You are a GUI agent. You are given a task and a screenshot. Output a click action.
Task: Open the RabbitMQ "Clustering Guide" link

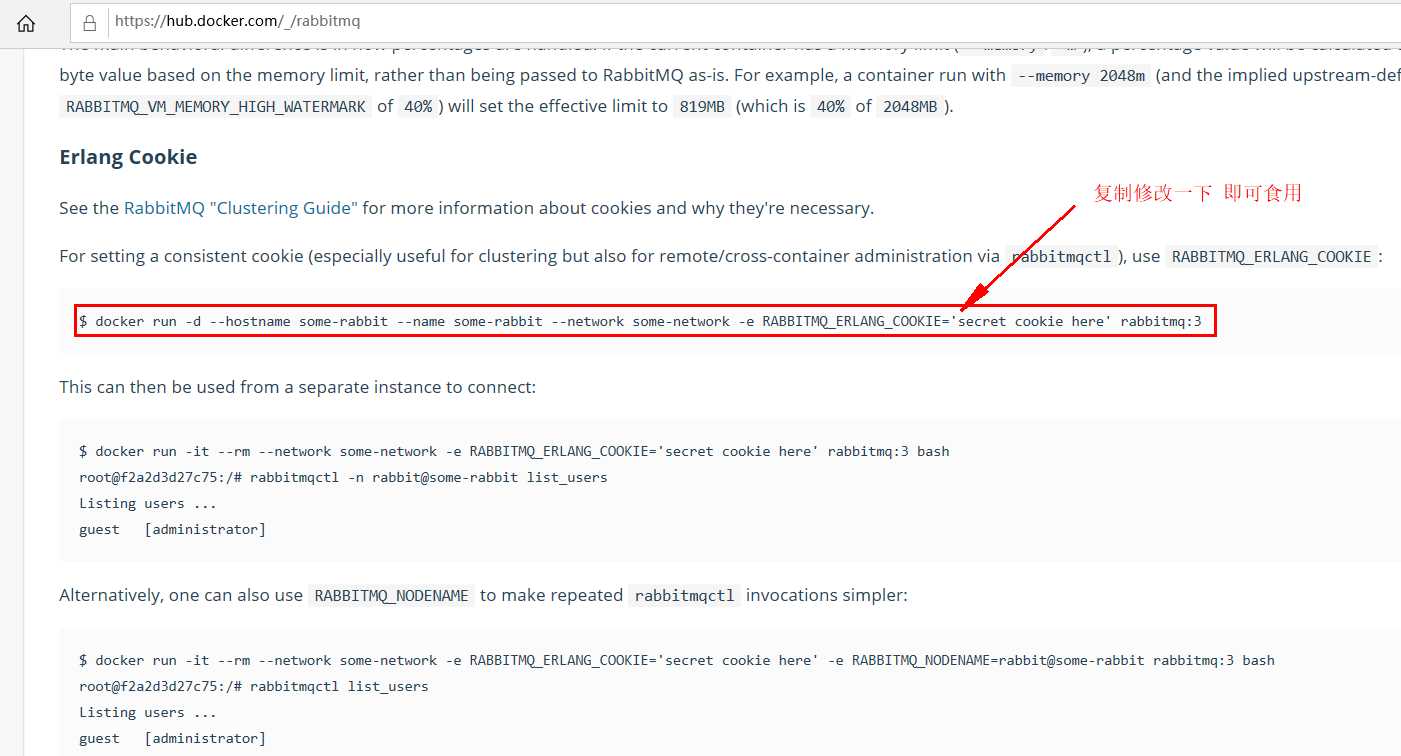[x=240, y=208]
